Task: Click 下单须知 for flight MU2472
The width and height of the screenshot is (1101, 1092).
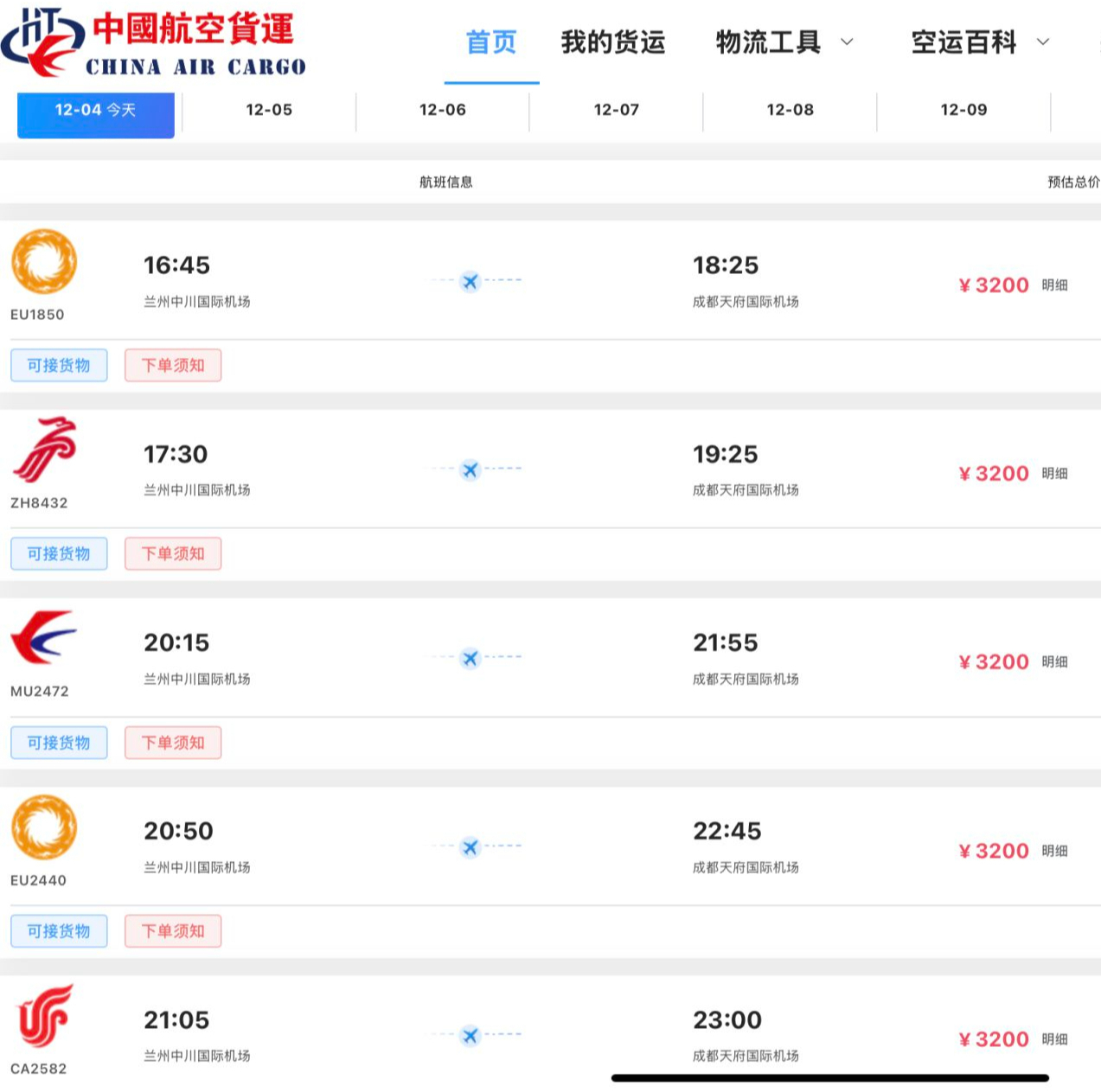Action: (x=173, y=743)
